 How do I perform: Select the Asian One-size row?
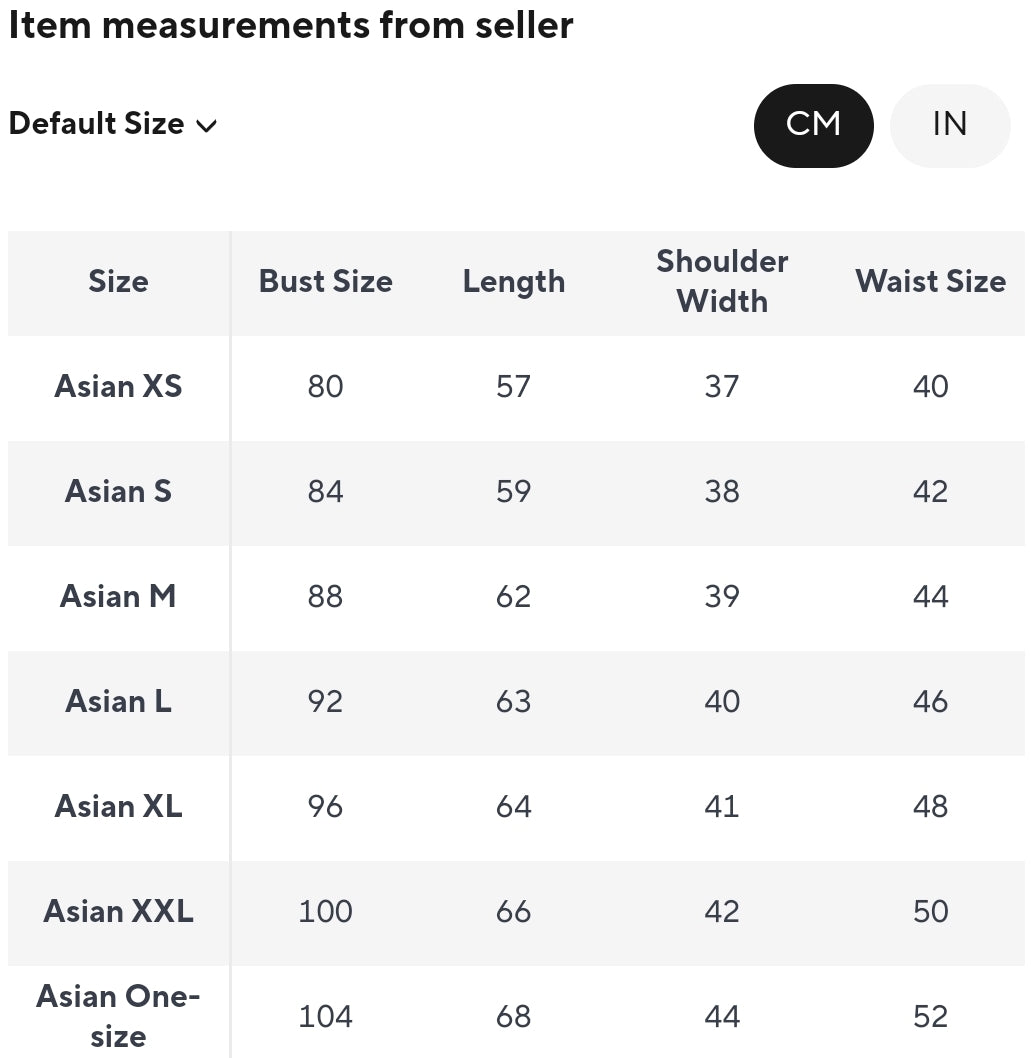516,1012
